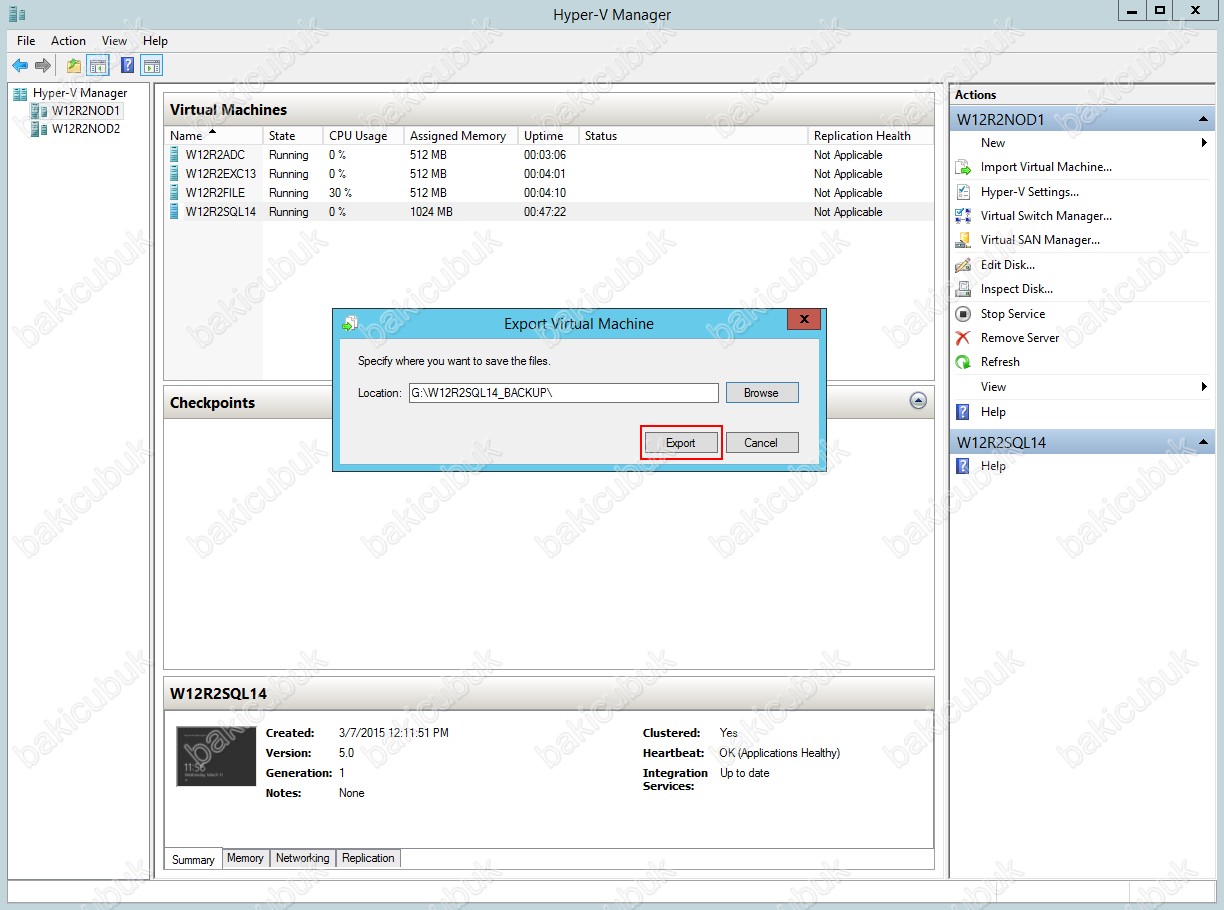Collapse the Checkpoints section chevron
Image resolution: width=1224 pixels, height=910 pixels.
click(x=918, y=401)
